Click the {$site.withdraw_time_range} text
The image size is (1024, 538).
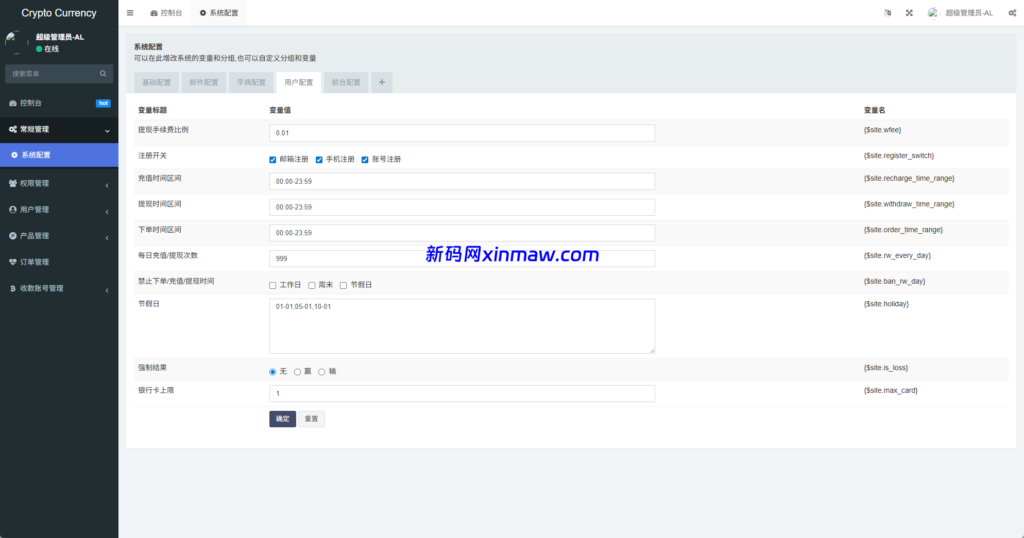click(x=909, y=204)
